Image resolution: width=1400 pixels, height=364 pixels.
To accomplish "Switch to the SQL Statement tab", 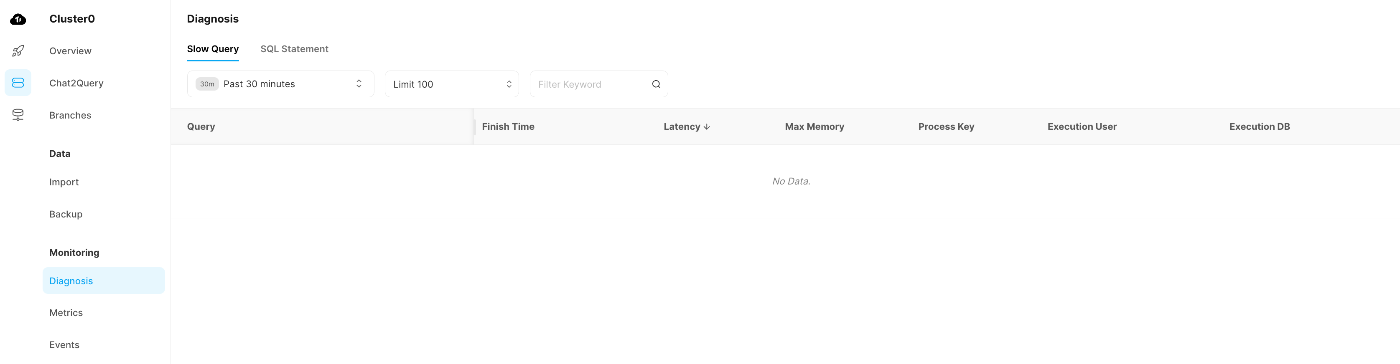I will 294,49.
